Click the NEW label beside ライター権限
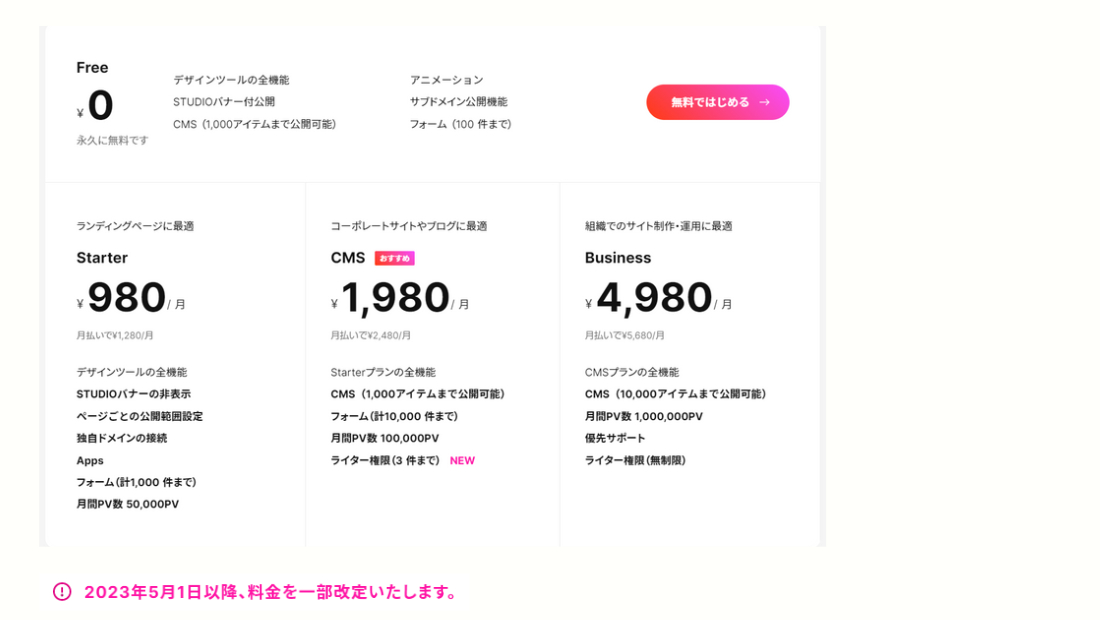The width and height of the screenshot is (1100, 620). [x=462, y=460]
